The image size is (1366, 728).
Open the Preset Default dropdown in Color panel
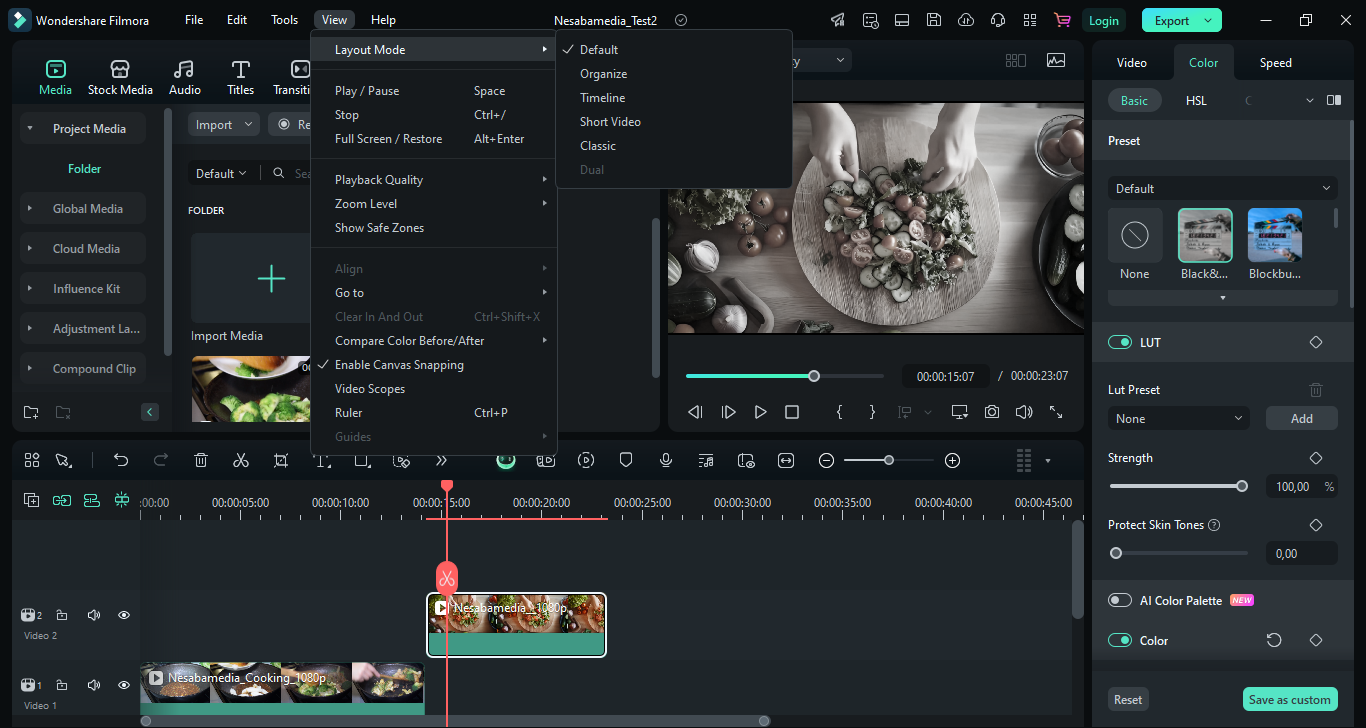click(x=1222, y=188)
